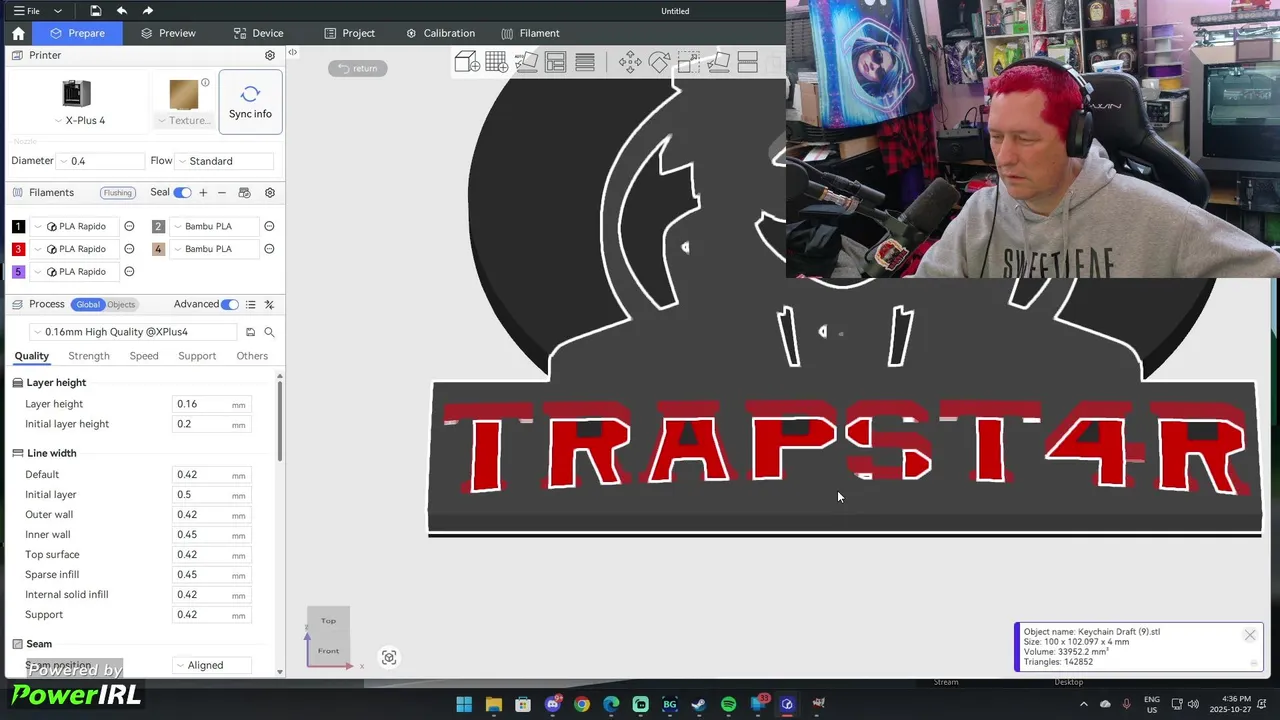Select the Move tool icon
The image size is (1280, 720).
tap(630, 63)
